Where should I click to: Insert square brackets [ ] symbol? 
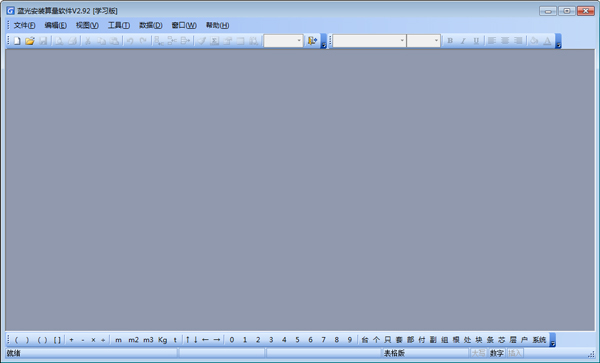57,340
